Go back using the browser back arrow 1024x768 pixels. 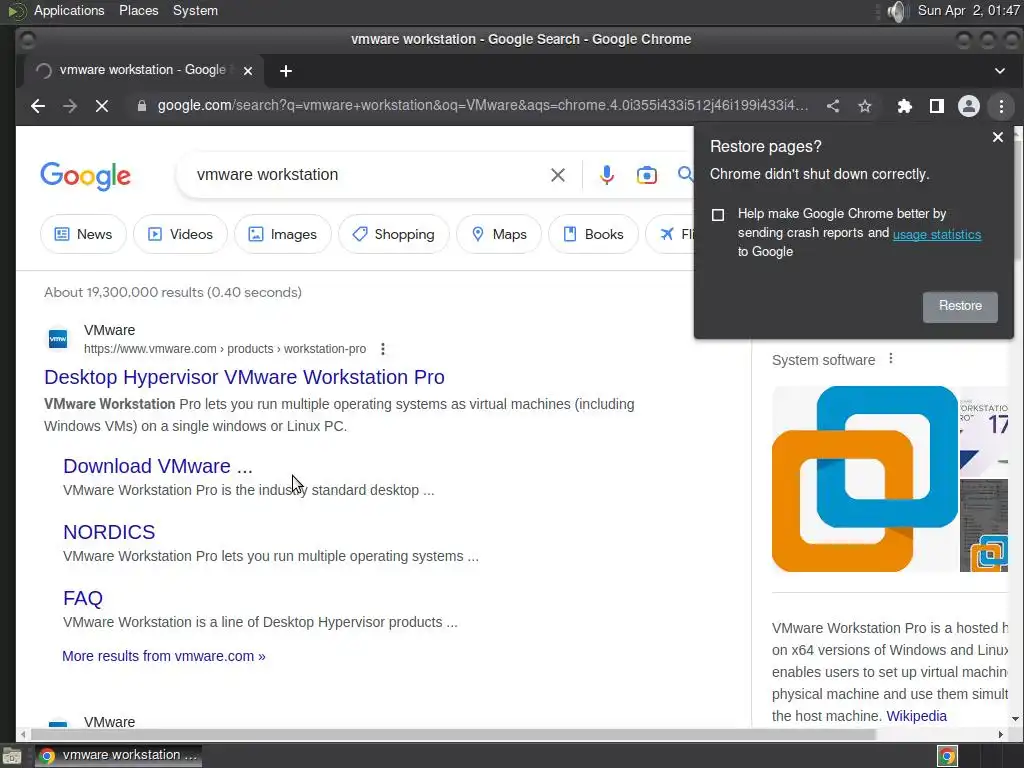[38, 106]
